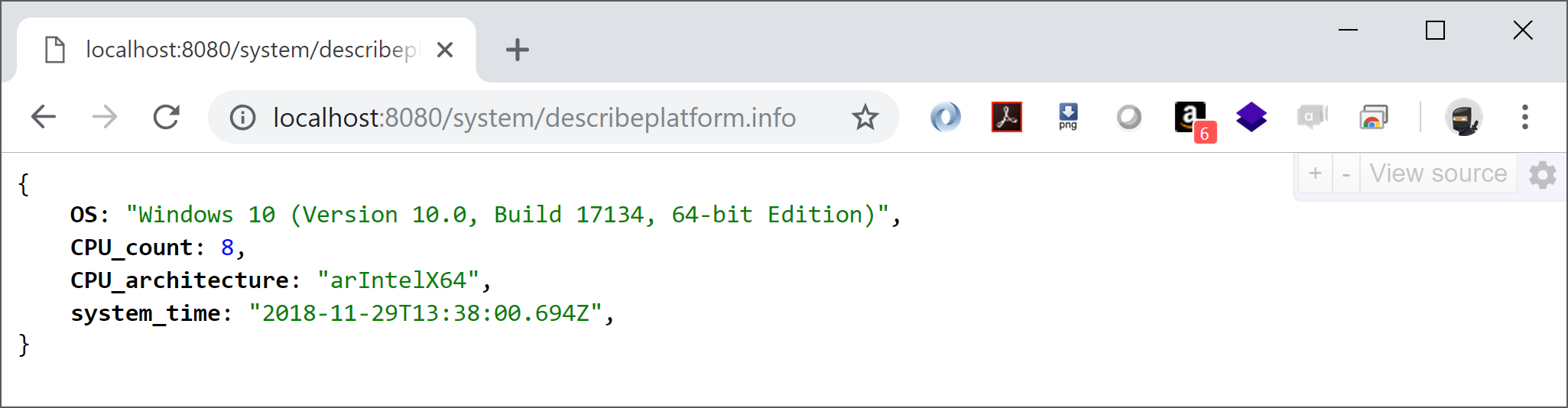Bookmark this page with the star icon

(x=865, y=118)
